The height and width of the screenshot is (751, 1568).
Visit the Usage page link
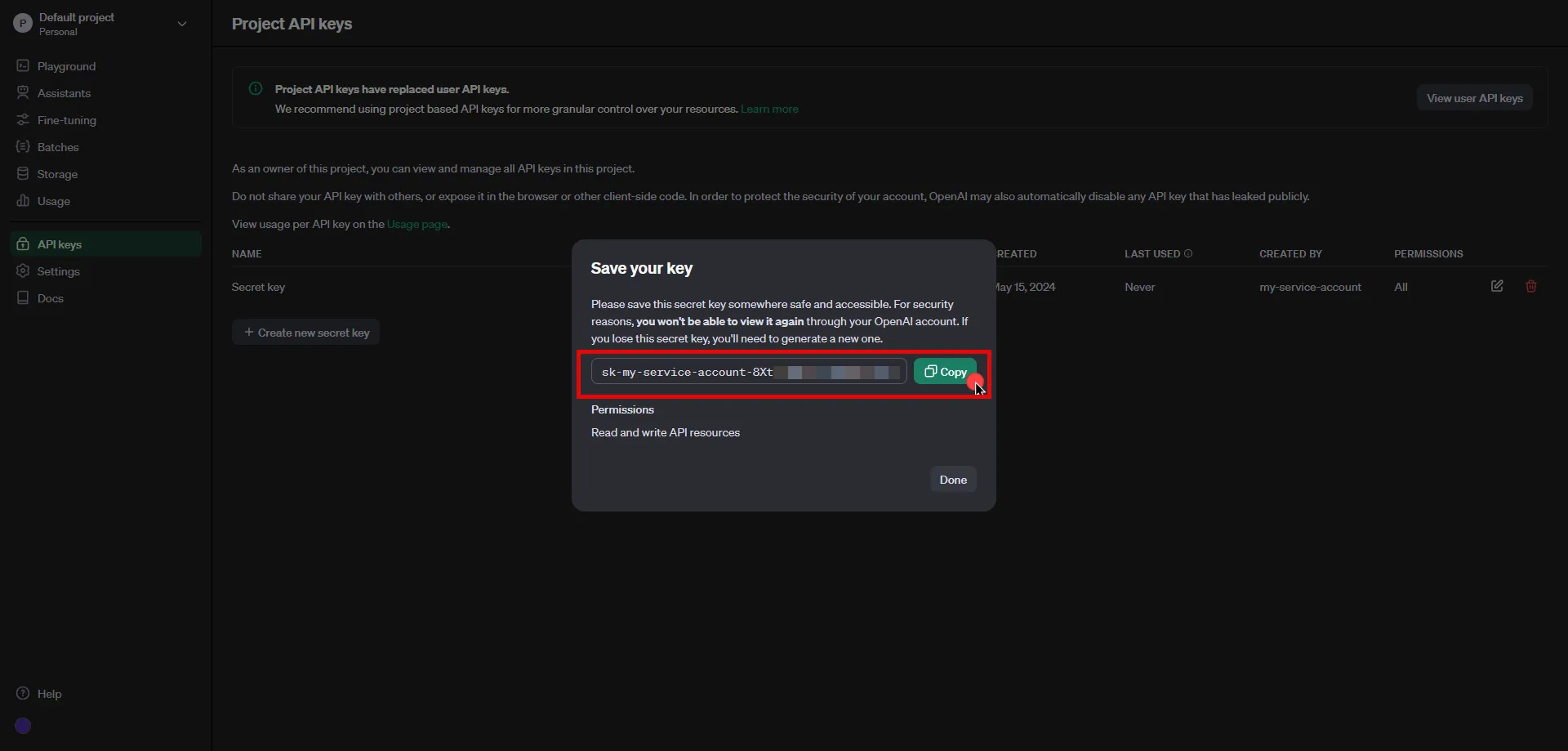[416, 224]
